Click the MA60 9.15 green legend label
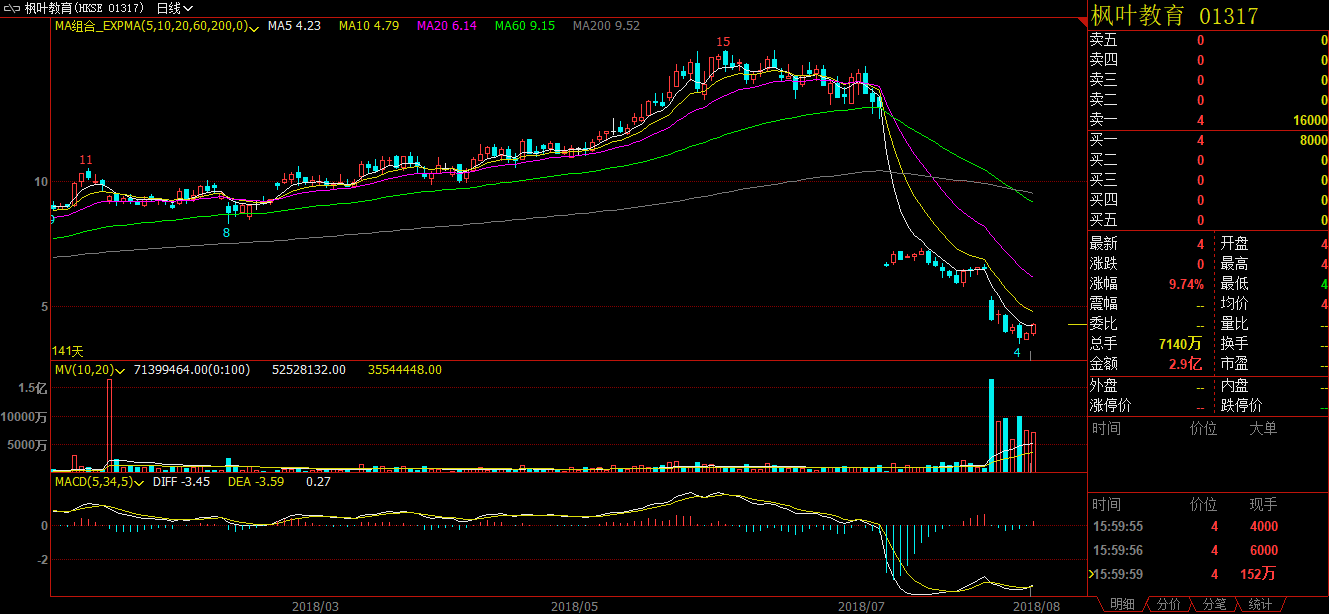This screenshot has width=1329, height=614. (524, 26)
